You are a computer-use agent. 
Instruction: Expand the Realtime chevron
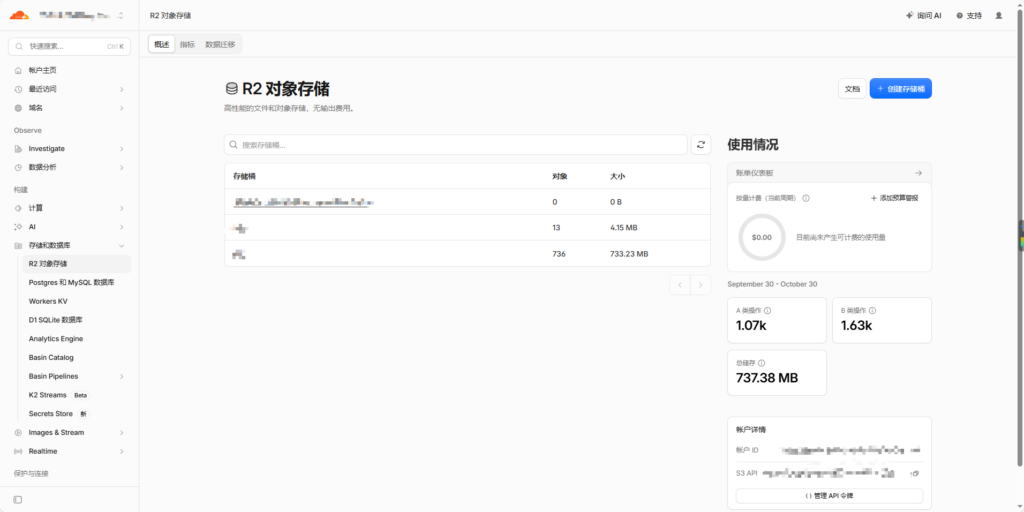coord(121,451)
